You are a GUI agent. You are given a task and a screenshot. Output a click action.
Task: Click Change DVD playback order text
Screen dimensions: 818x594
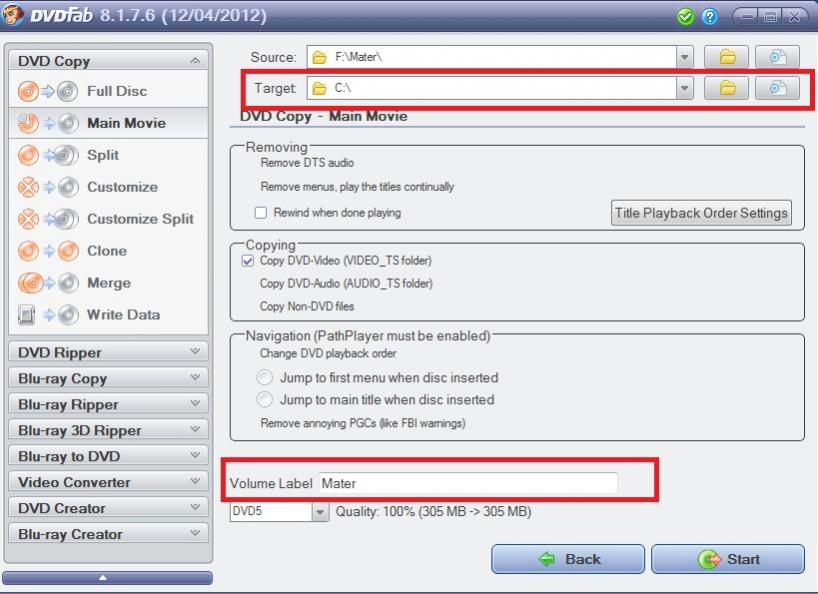(328, 354)
